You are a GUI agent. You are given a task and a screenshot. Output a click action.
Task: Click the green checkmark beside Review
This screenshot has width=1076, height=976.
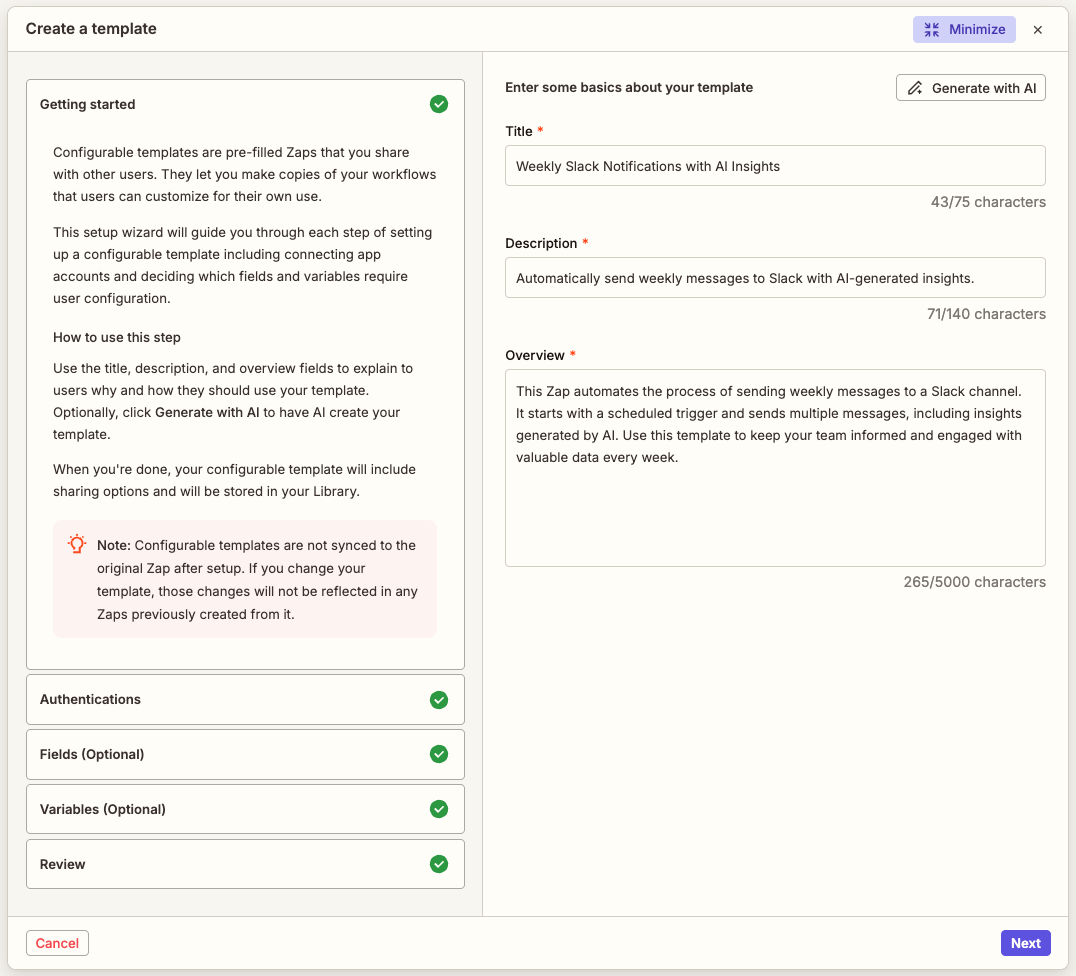tap(438, 864)
